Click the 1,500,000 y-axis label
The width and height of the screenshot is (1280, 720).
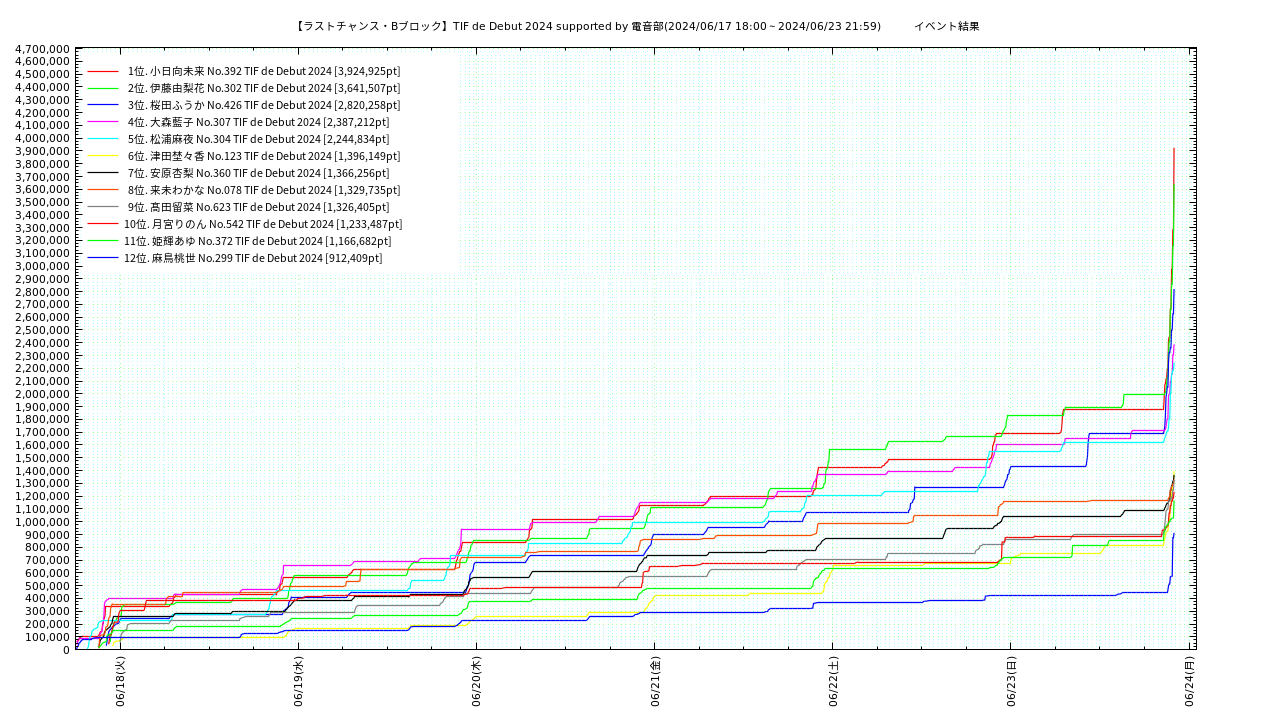tap(42, 459)
